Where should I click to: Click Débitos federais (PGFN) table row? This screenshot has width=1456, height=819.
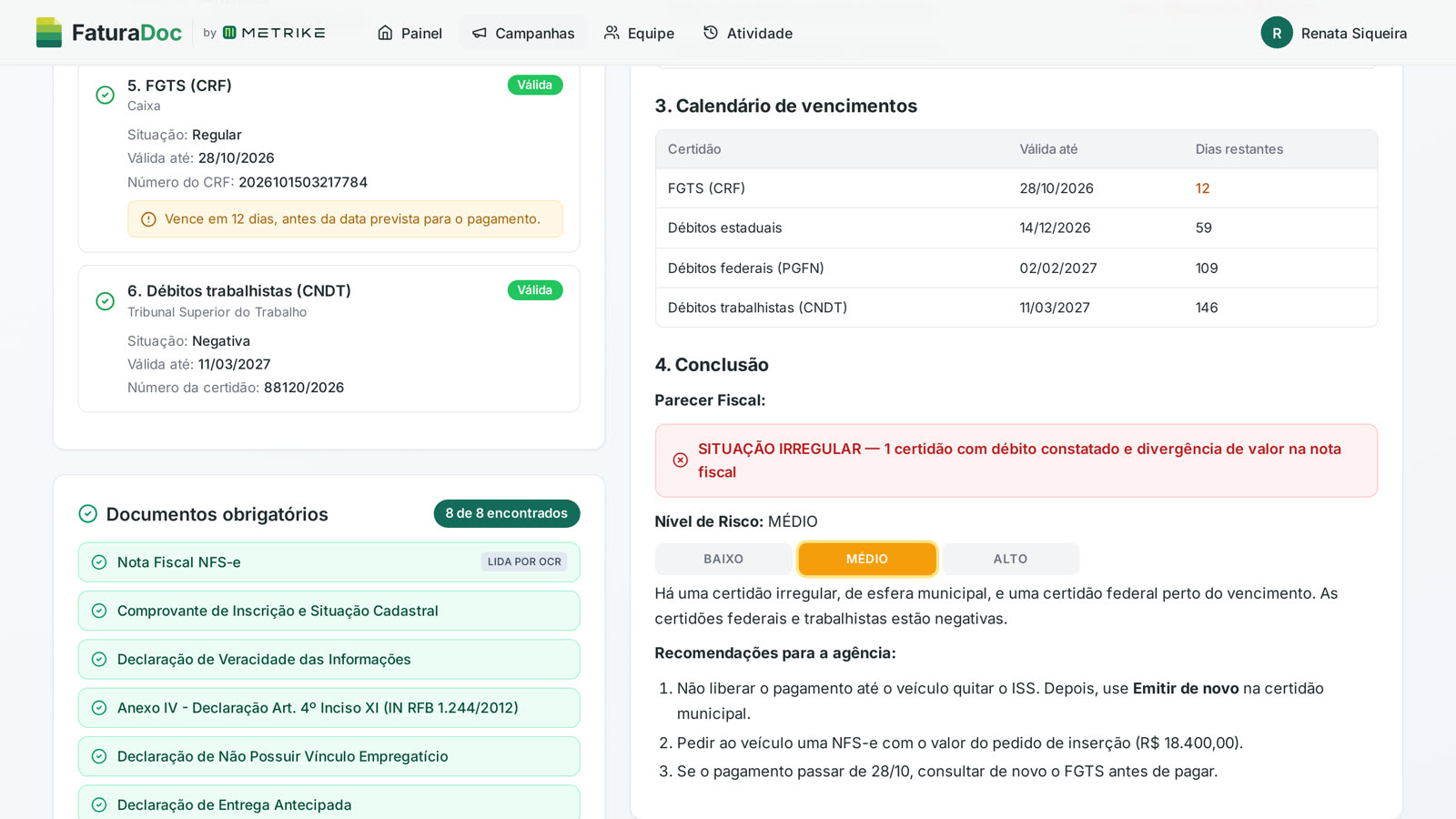pos(1016,268)
